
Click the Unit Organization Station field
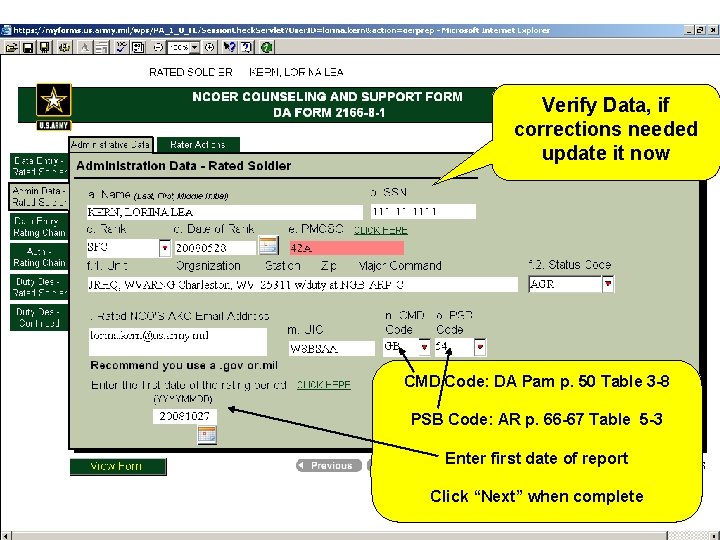[x=302, y=285]
